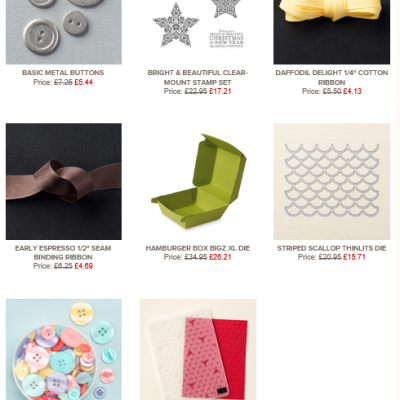Click the £4.13 sale price for cotton ribbon
Viewport: 400px width, 400px height.
pyautogui.click(x=352, y=91)
